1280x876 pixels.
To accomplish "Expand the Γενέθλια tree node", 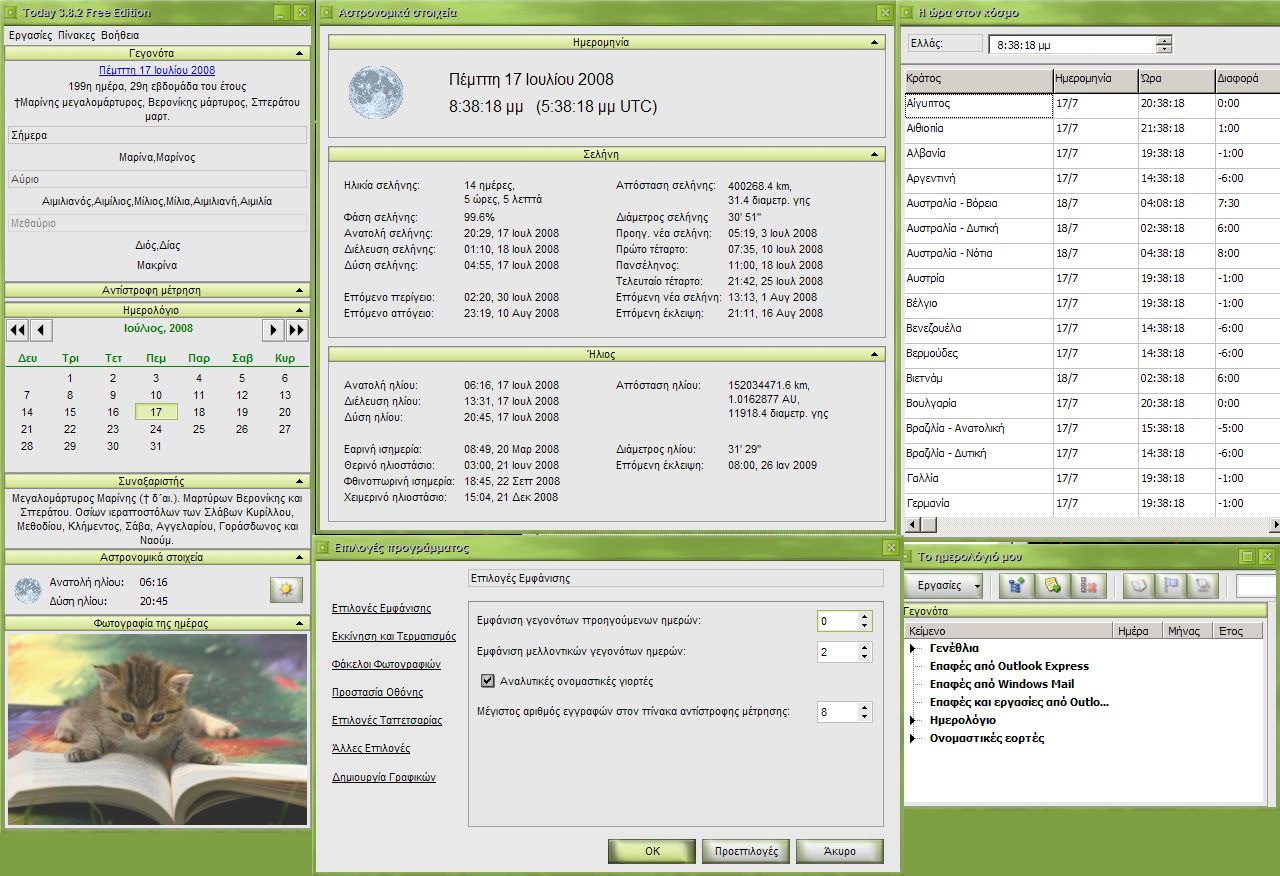I will coord(912,648).
